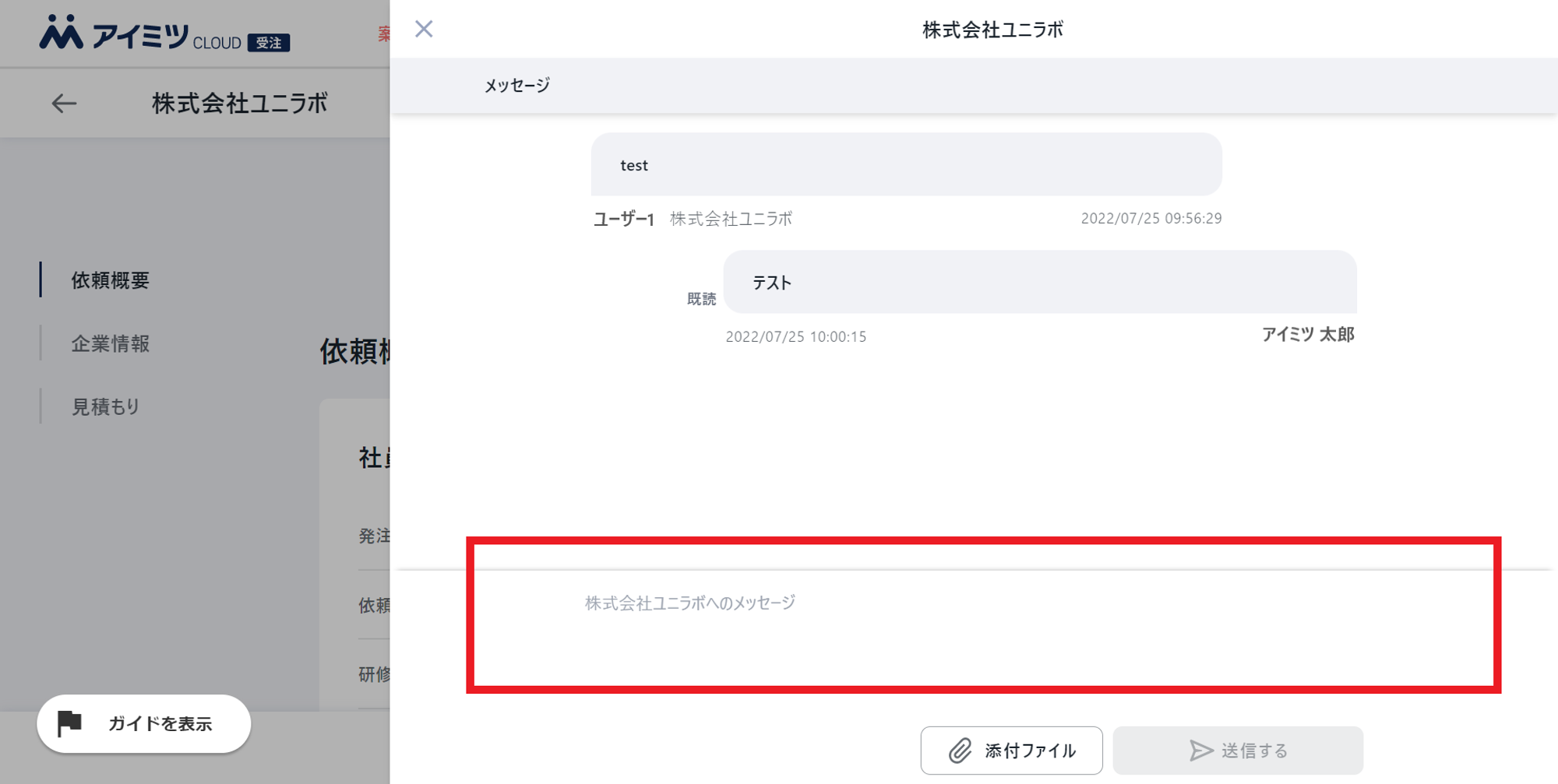The height and width of the screenshot is (784, 1558).
Task: Close the message panel with X icon
Action: (424, 30)
